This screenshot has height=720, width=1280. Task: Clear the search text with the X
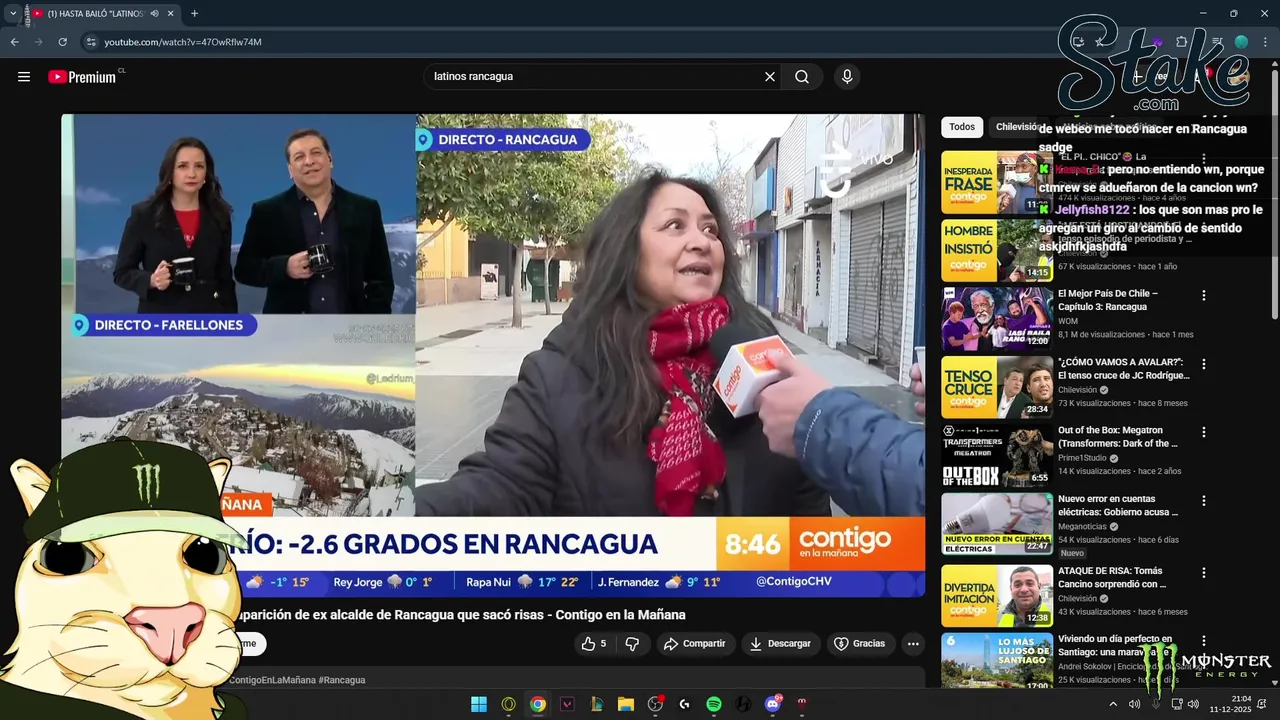(x=770, y=77)
